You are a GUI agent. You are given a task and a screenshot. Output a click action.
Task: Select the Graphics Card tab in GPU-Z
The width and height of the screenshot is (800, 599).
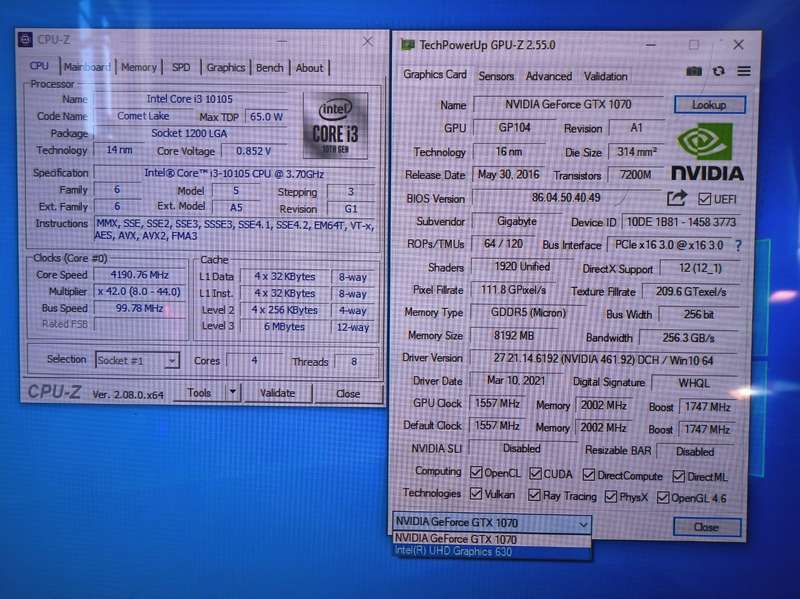(x=435, y=74)
